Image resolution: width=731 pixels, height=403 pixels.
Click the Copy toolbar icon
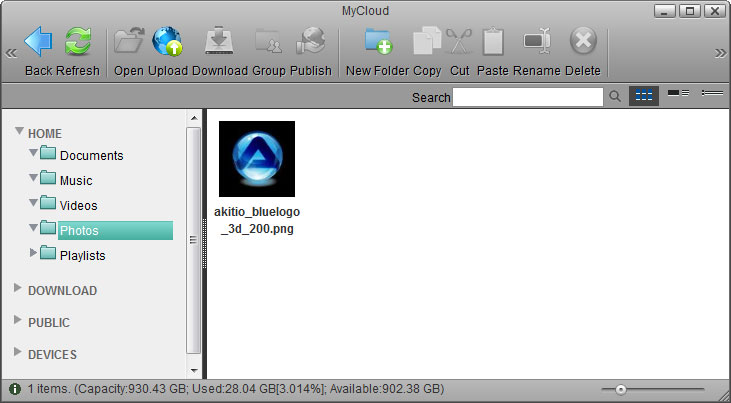pos(427,42)
